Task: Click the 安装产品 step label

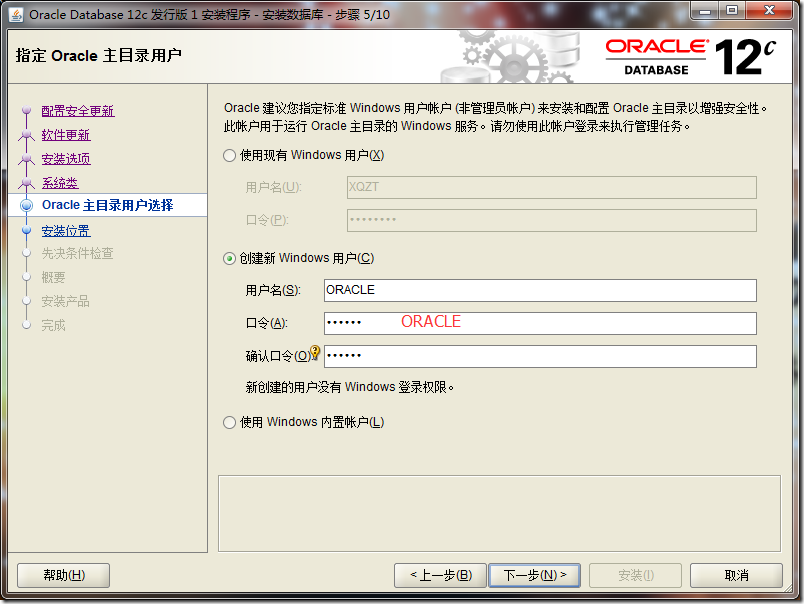Action: (x=66, y=301)
